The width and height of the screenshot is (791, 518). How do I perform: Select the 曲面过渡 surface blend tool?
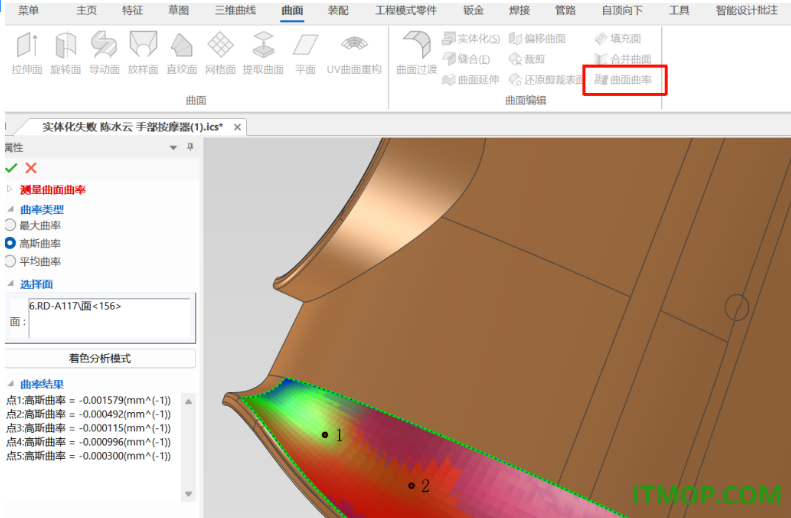[x=417, y=53]
